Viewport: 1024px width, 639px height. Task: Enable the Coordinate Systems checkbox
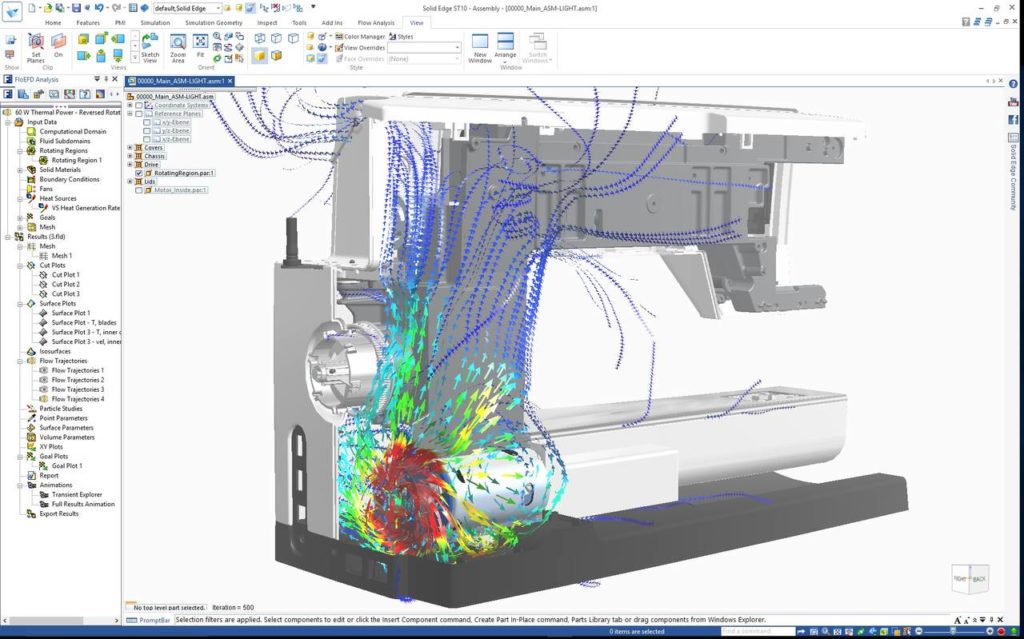point(139,105)
